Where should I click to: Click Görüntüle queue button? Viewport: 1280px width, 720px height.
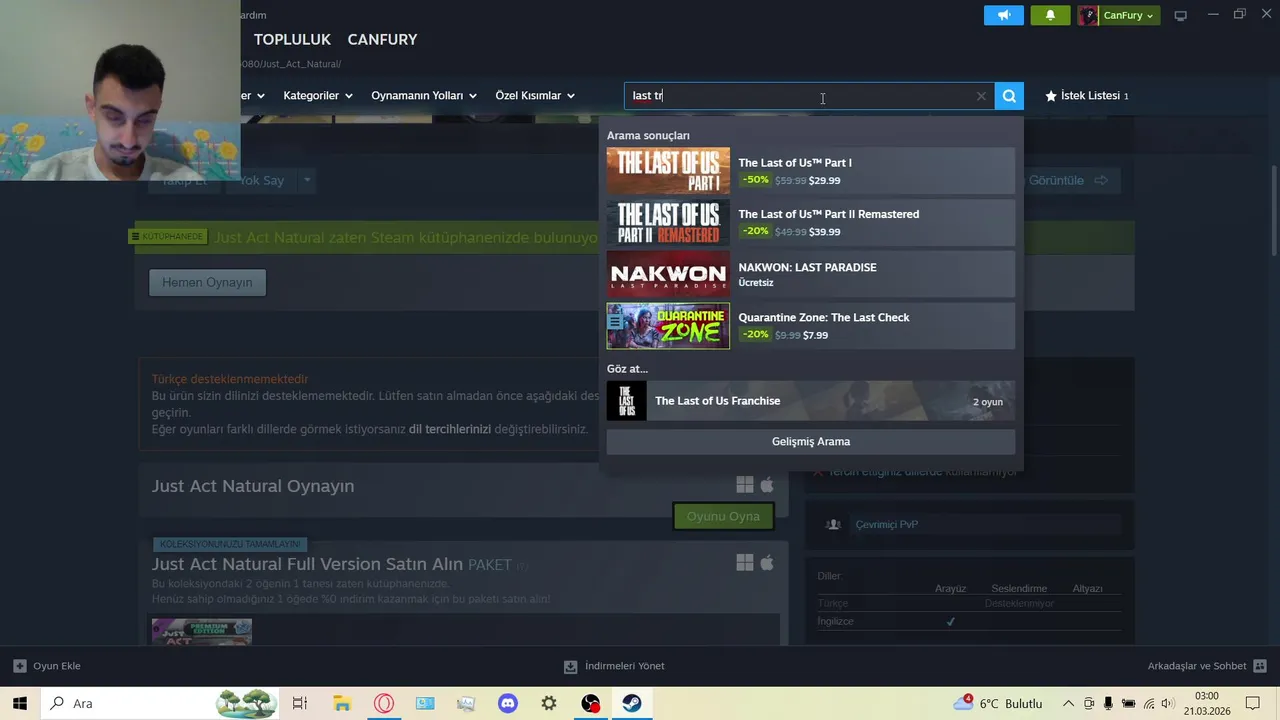tap(1068, 180)
